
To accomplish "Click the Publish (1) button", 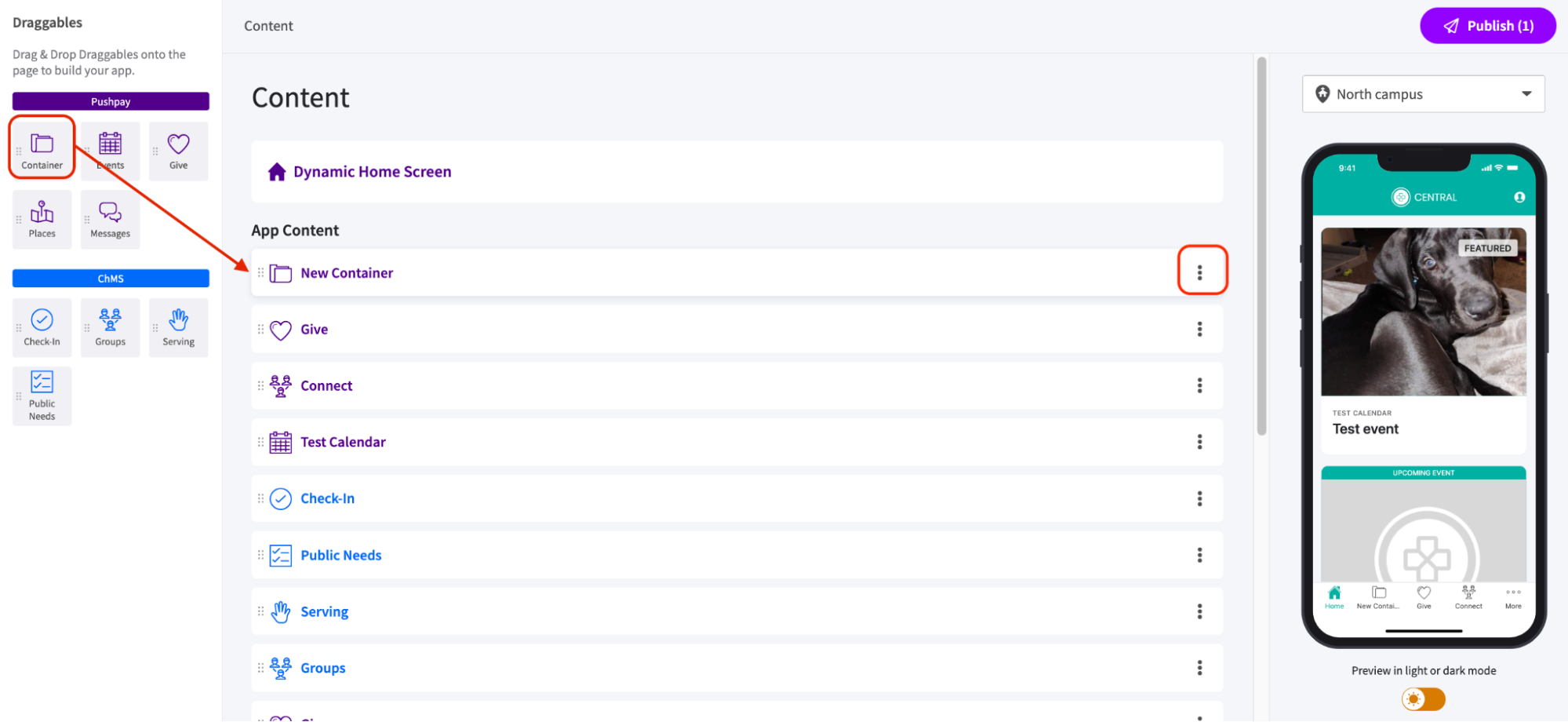I will tap(1487, 26).
